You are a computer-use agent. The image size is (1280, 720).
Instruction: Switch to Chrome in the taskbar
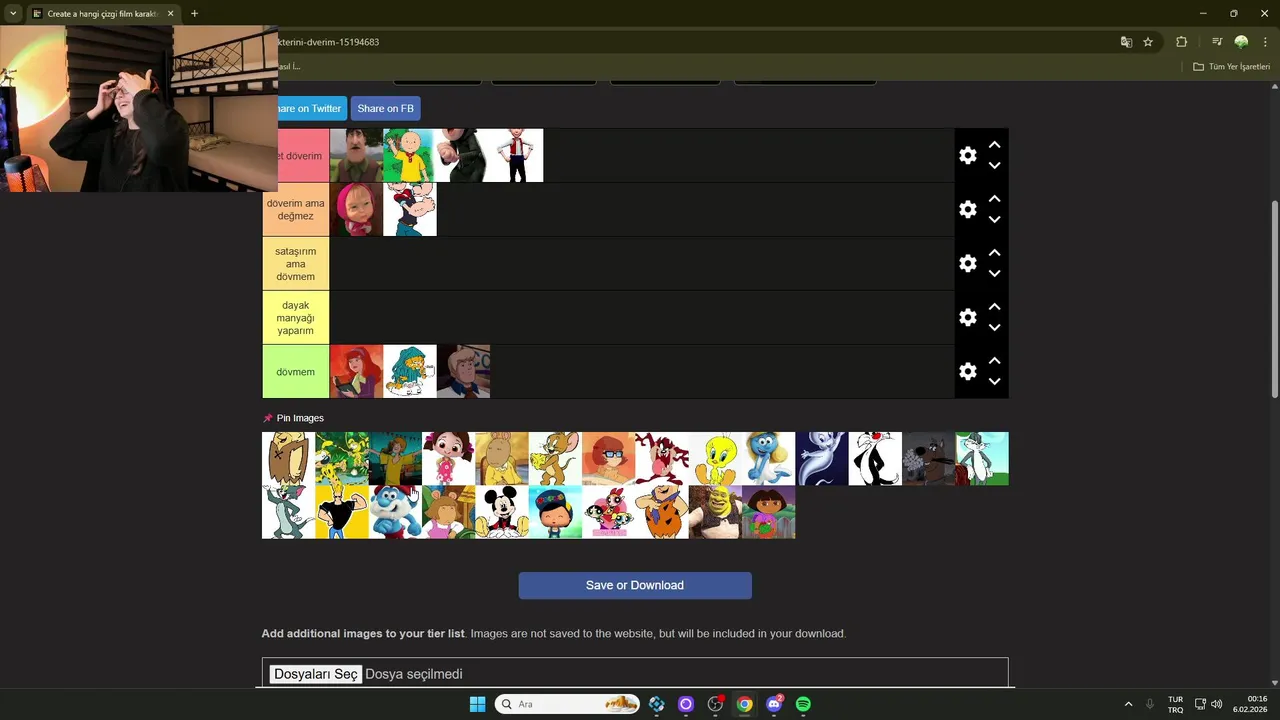(x=744, y=704)
